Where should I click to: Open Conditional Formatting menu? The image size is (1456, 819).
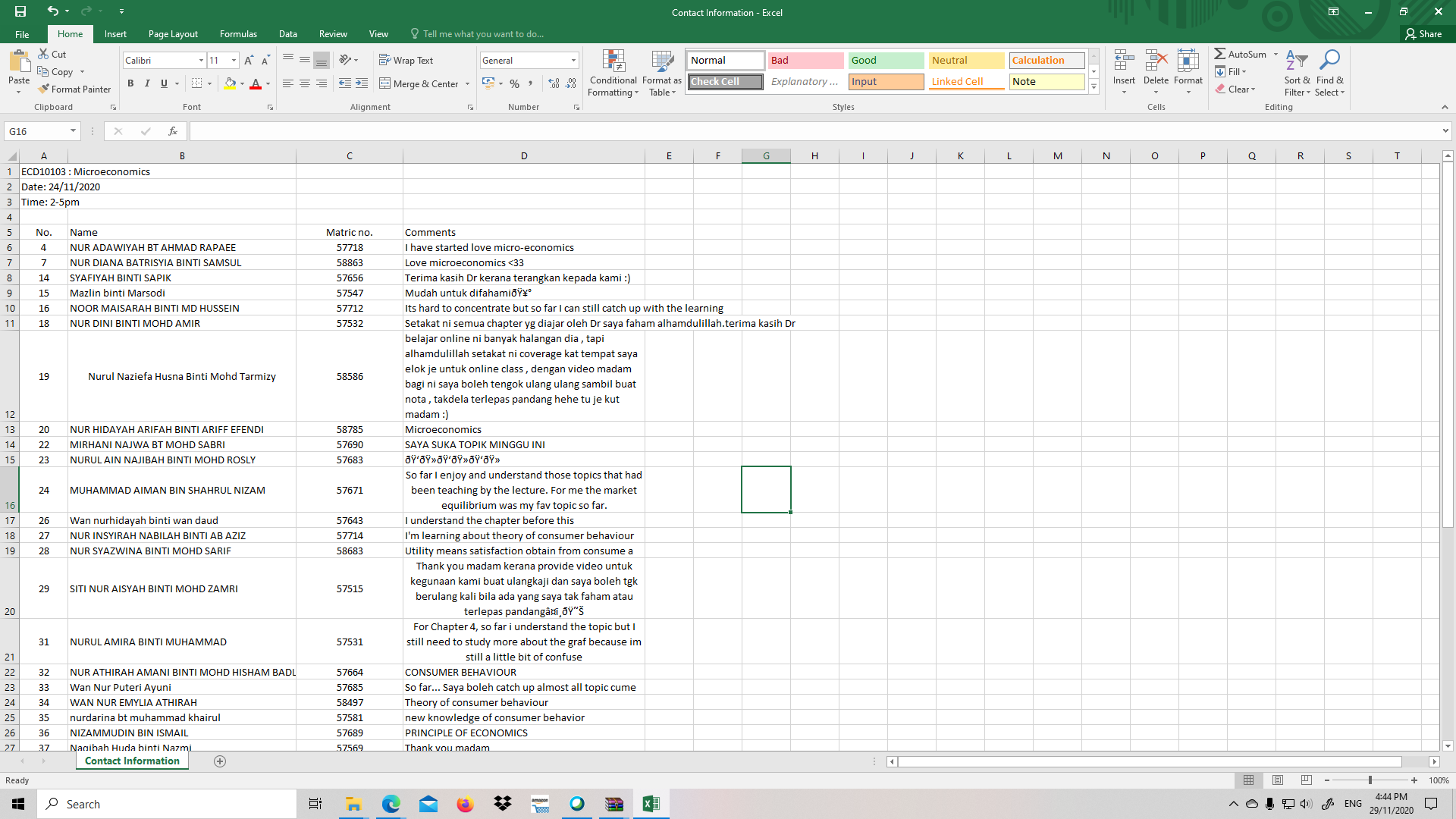[x=613, y=73]
